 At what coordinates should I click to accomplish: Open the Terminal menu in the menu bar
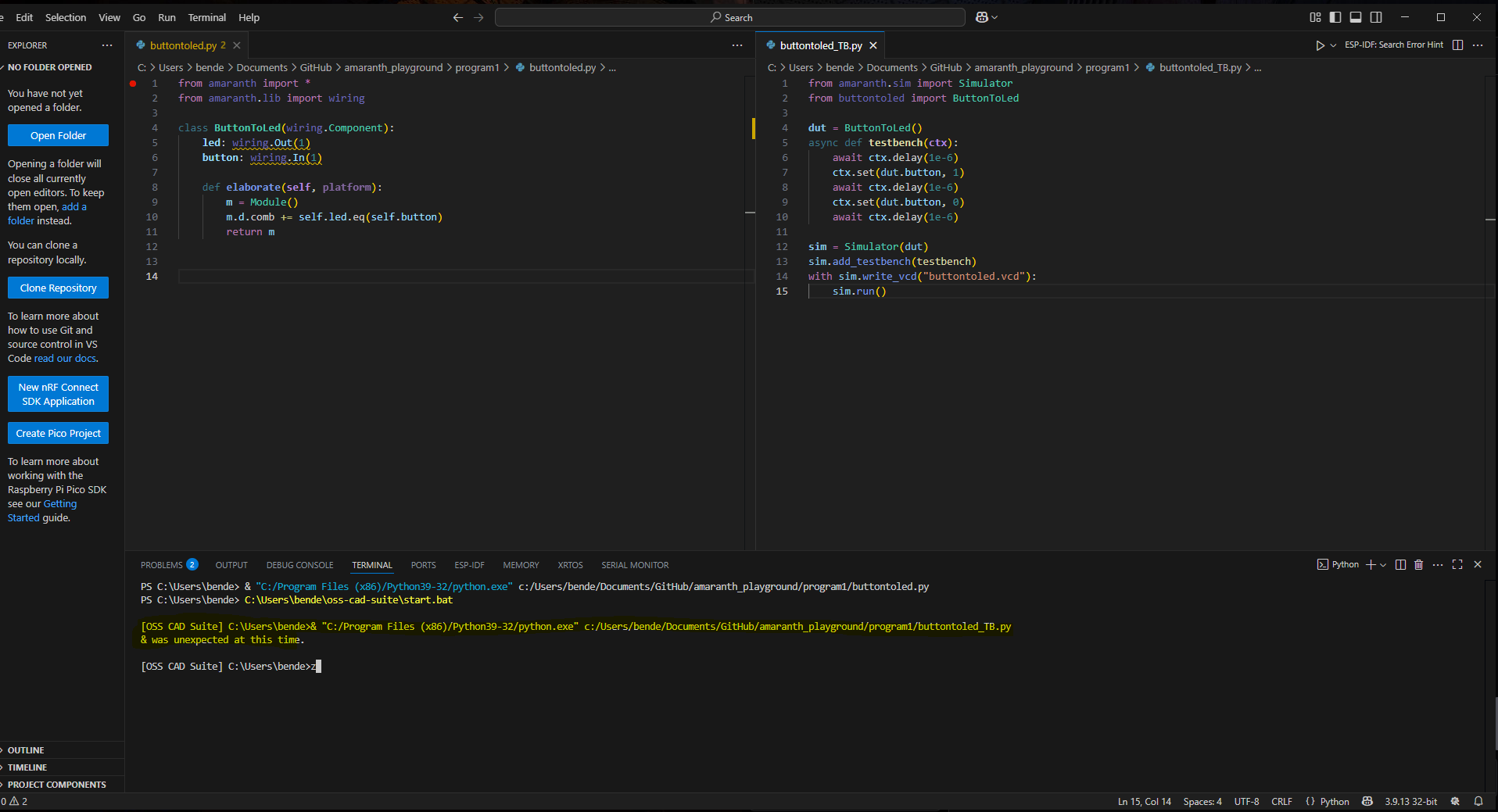pos(206,17)
